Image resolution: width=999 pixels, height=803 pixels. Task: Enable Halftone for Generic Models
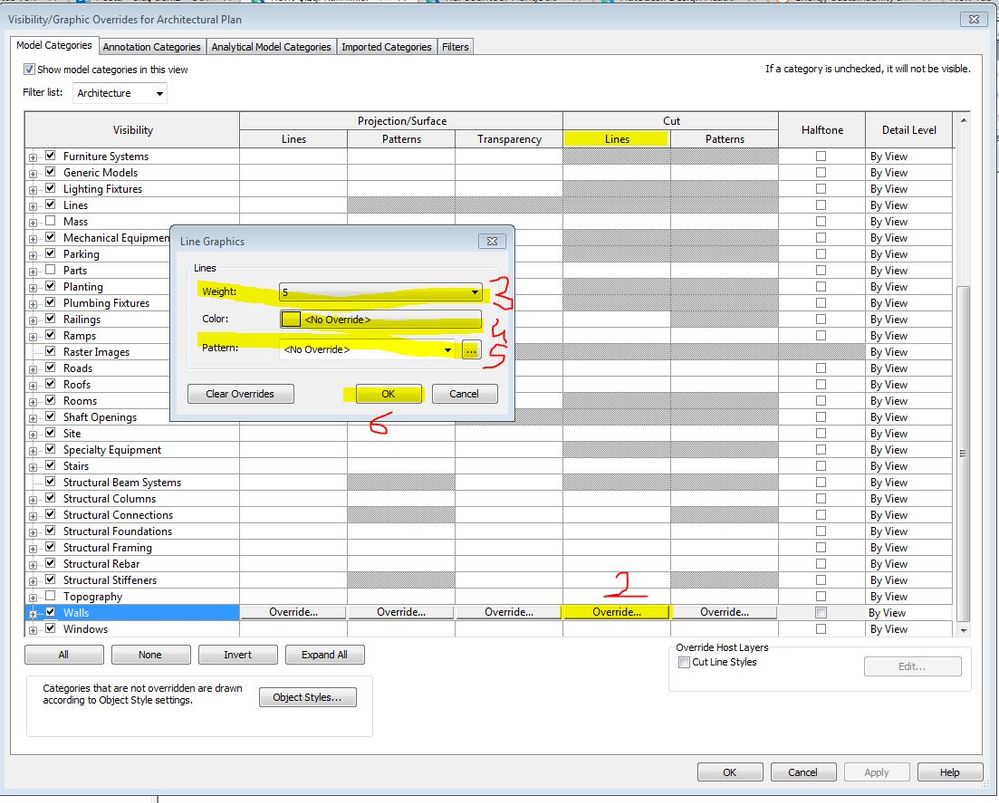click(x=821, y=172)
